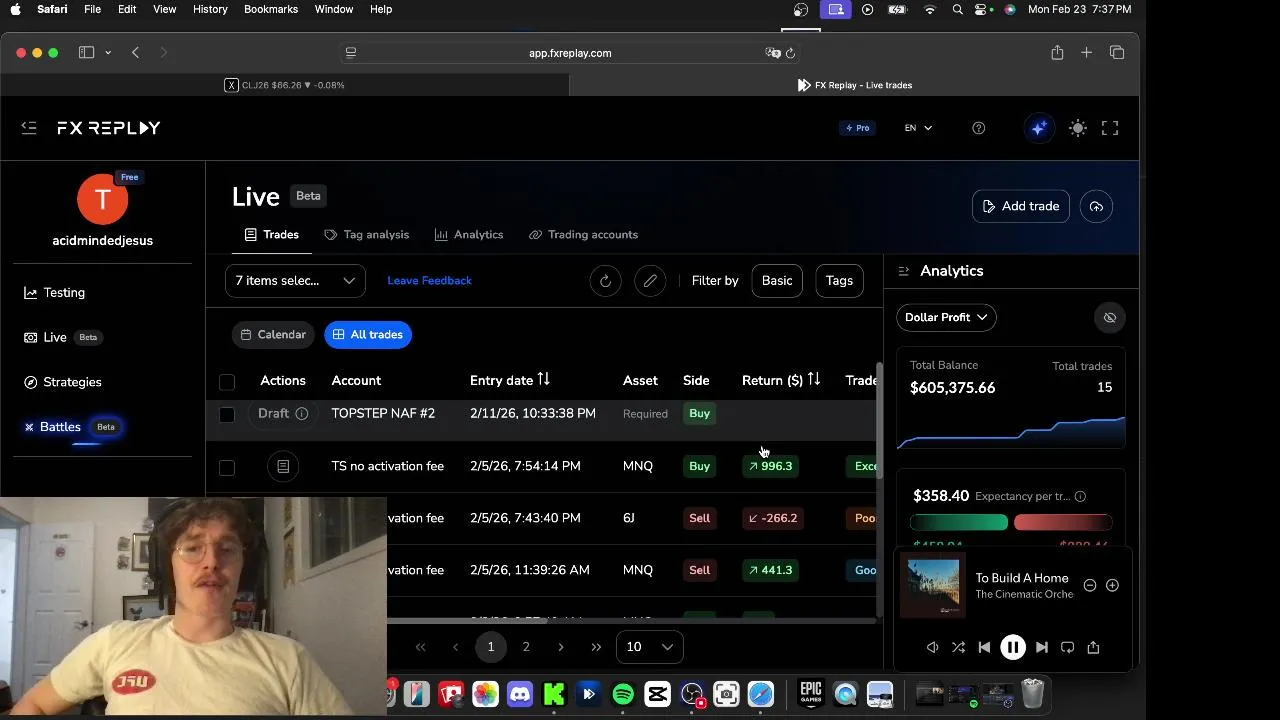Image resolution: width=1280 pixels, height=720 pixels.
Task: Click Leave Feedback link
Action: pos(429,281)
